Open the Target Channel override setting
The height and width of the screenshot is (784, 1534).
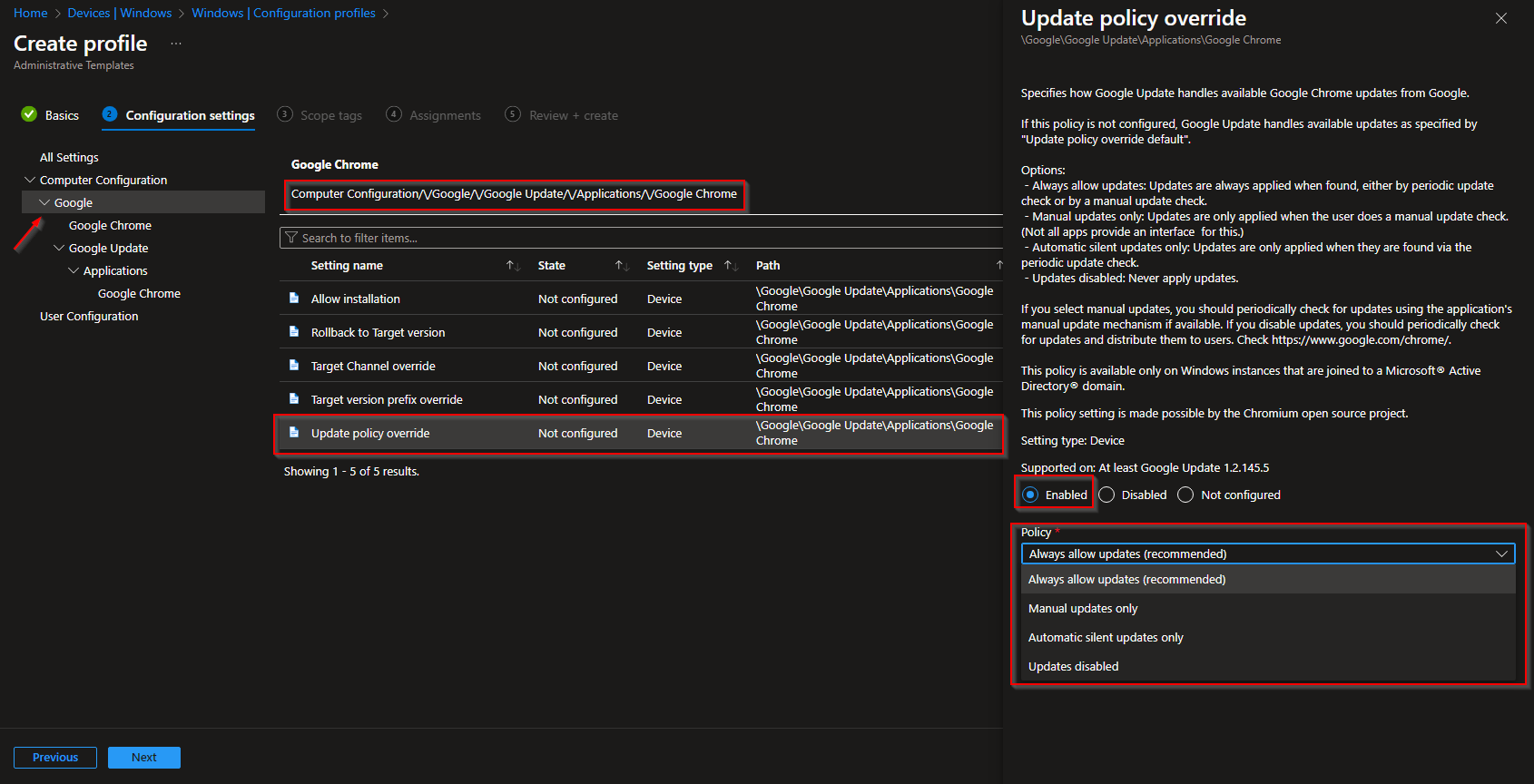373,366
